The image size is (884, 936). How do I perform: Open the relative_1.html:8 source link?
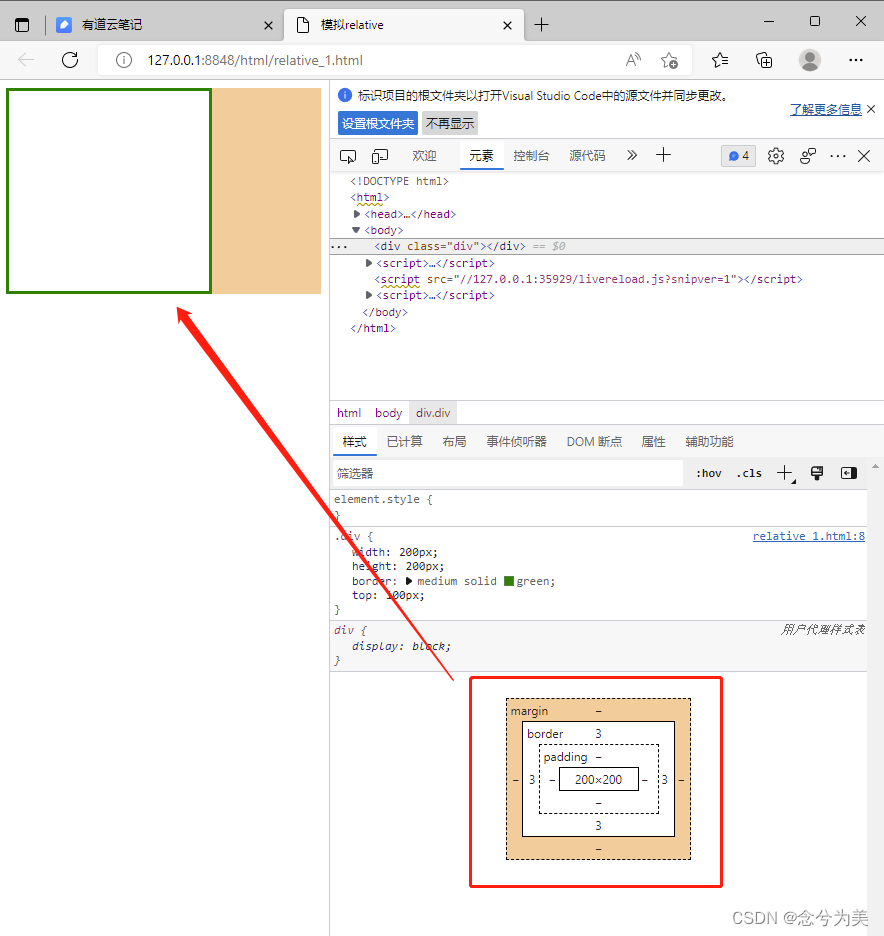click(x=808, y=536)
